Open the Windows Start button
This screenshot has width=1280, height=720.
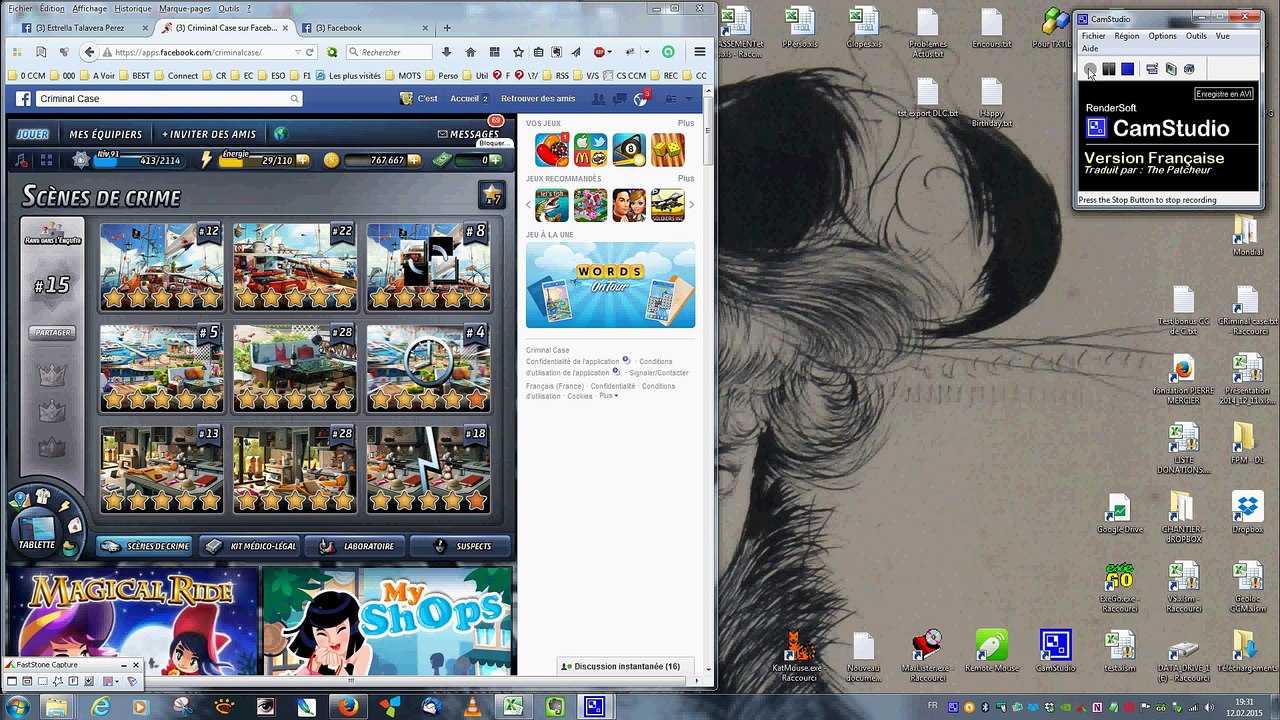click(17, 707)
